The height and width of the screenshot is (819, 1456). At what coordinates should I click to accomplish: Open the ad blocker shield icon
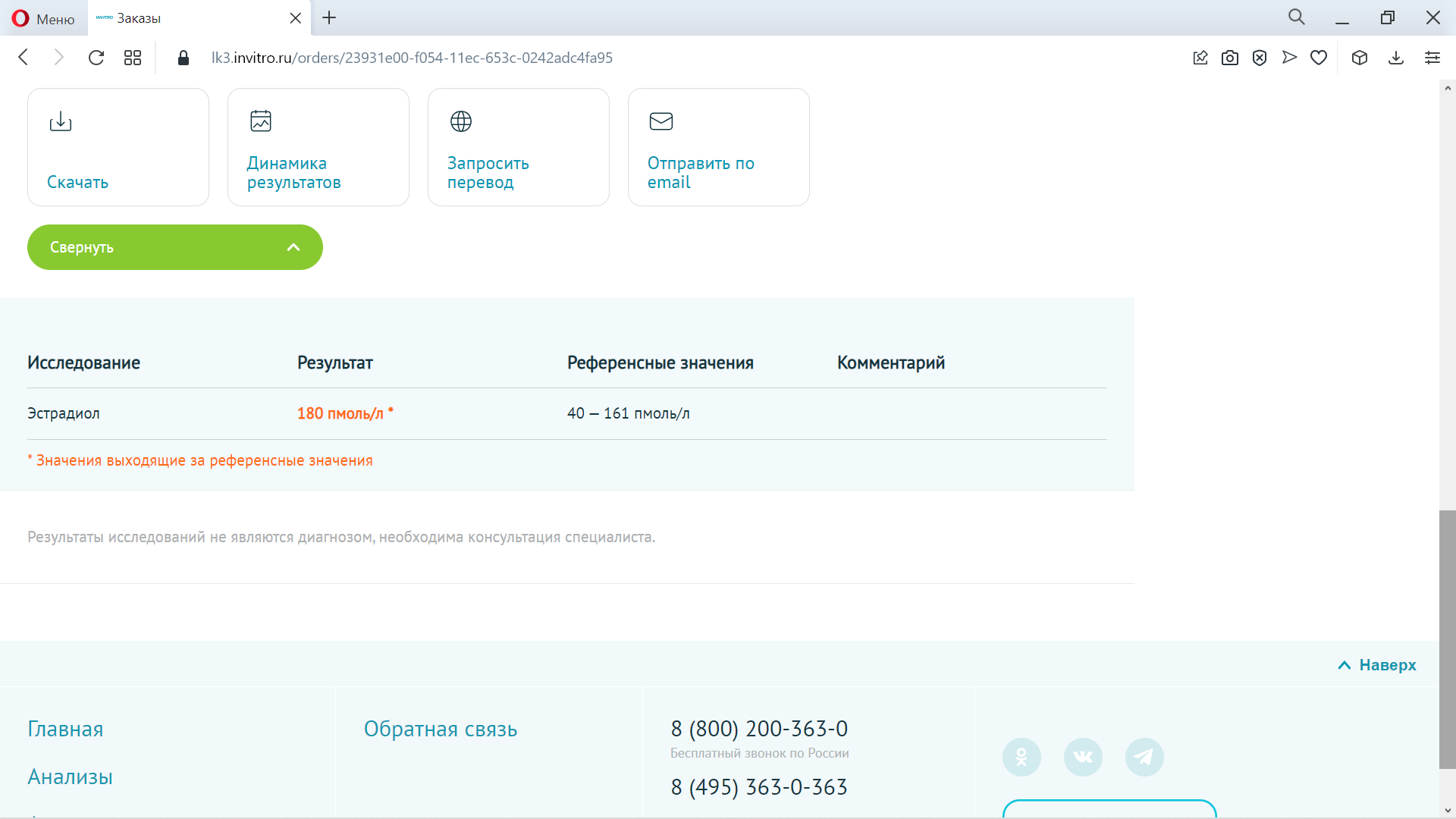pyautogui.click(x=1260, y=58)
